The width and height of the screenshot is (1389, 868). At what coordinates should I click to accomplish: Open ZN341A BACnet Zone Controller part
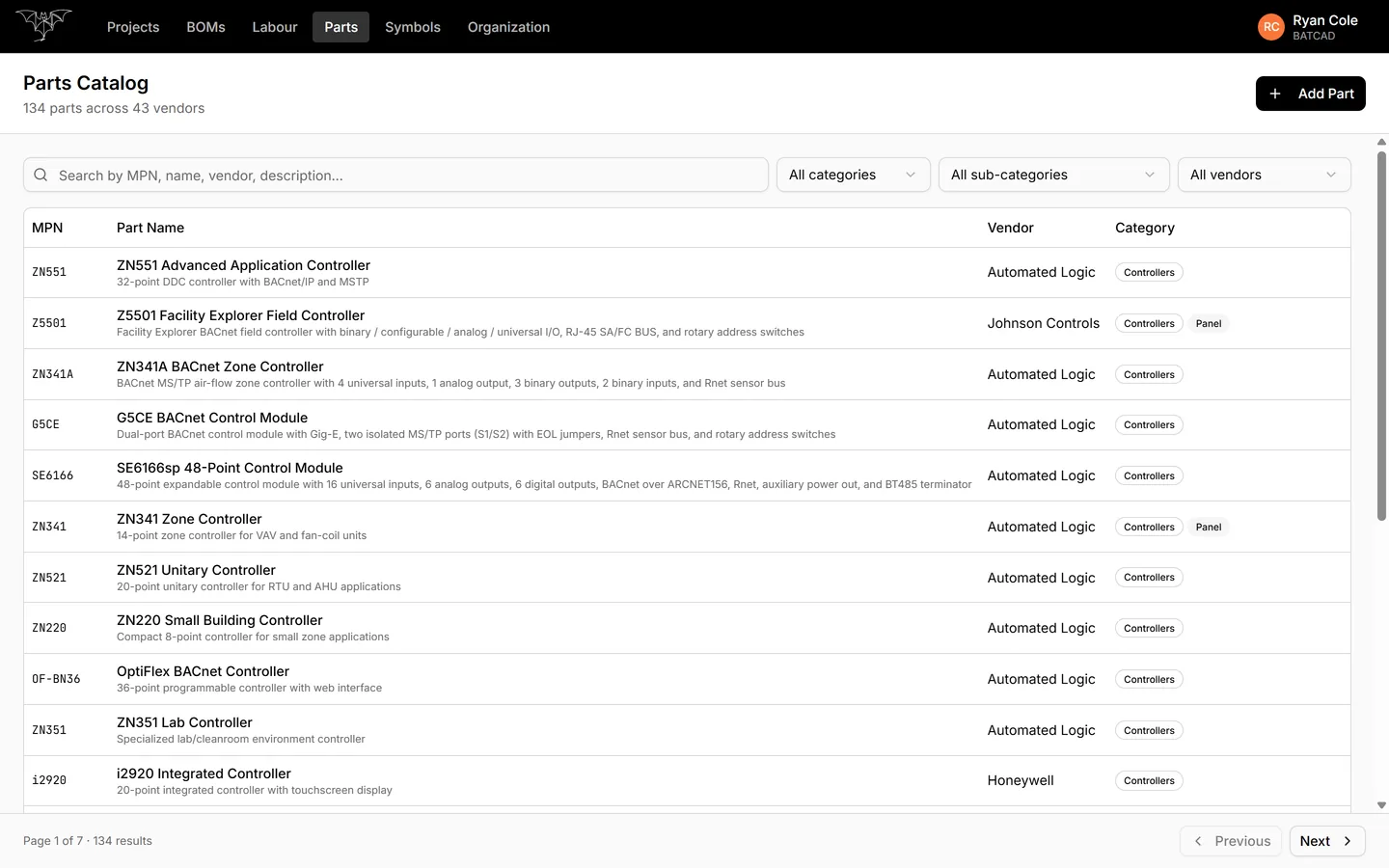687,374
